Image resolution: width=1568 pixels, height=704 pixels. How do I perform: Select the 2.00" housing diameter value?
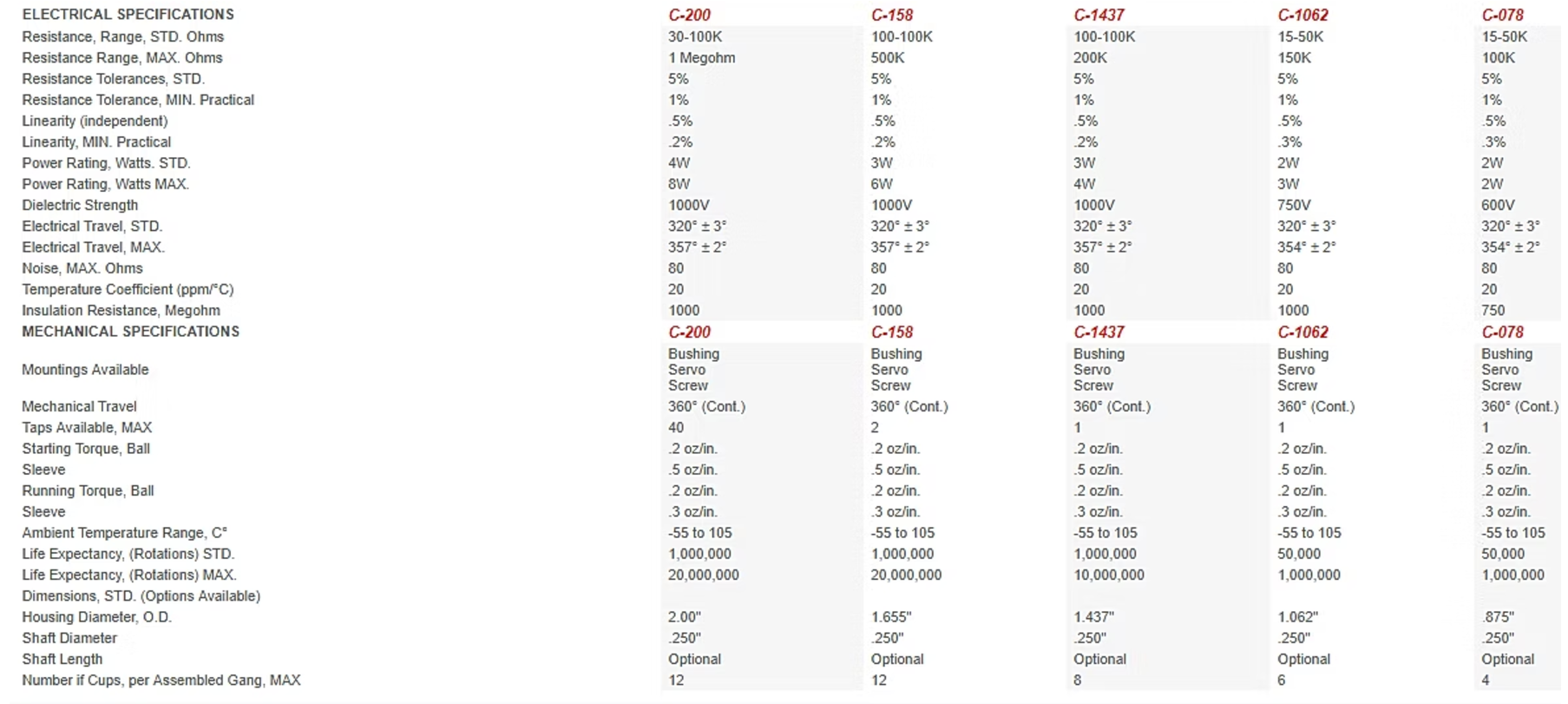684,617
